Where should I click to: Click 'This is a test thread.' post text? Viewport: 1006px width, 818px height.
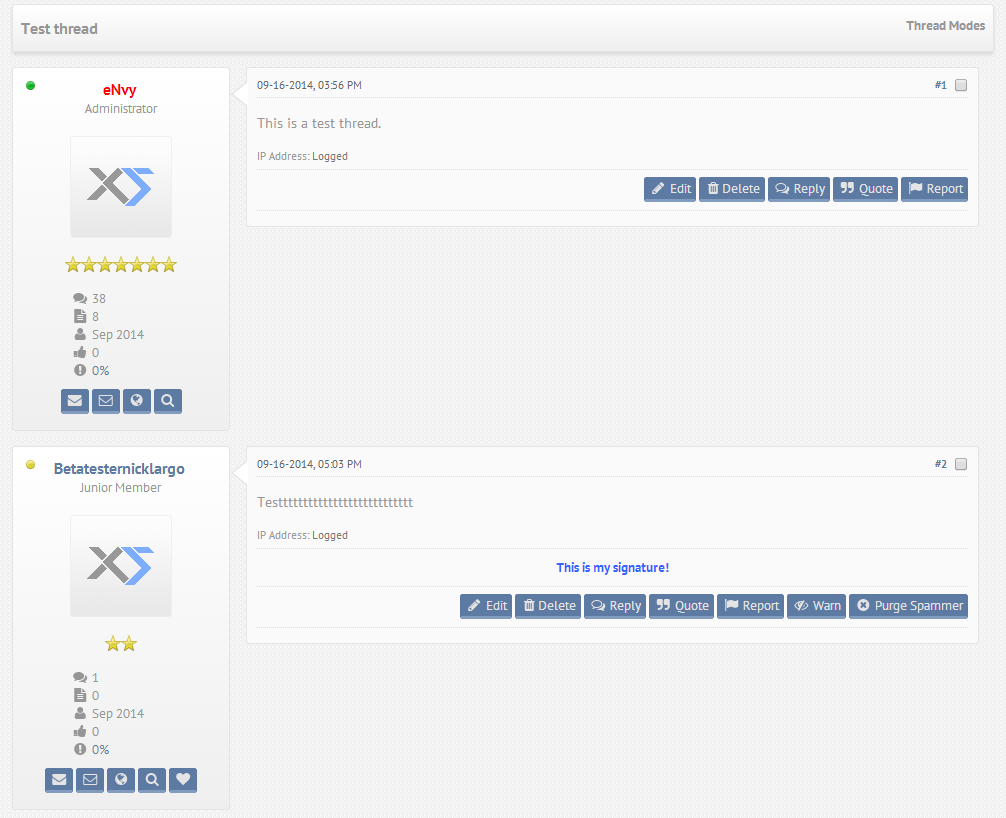[319, 123]
